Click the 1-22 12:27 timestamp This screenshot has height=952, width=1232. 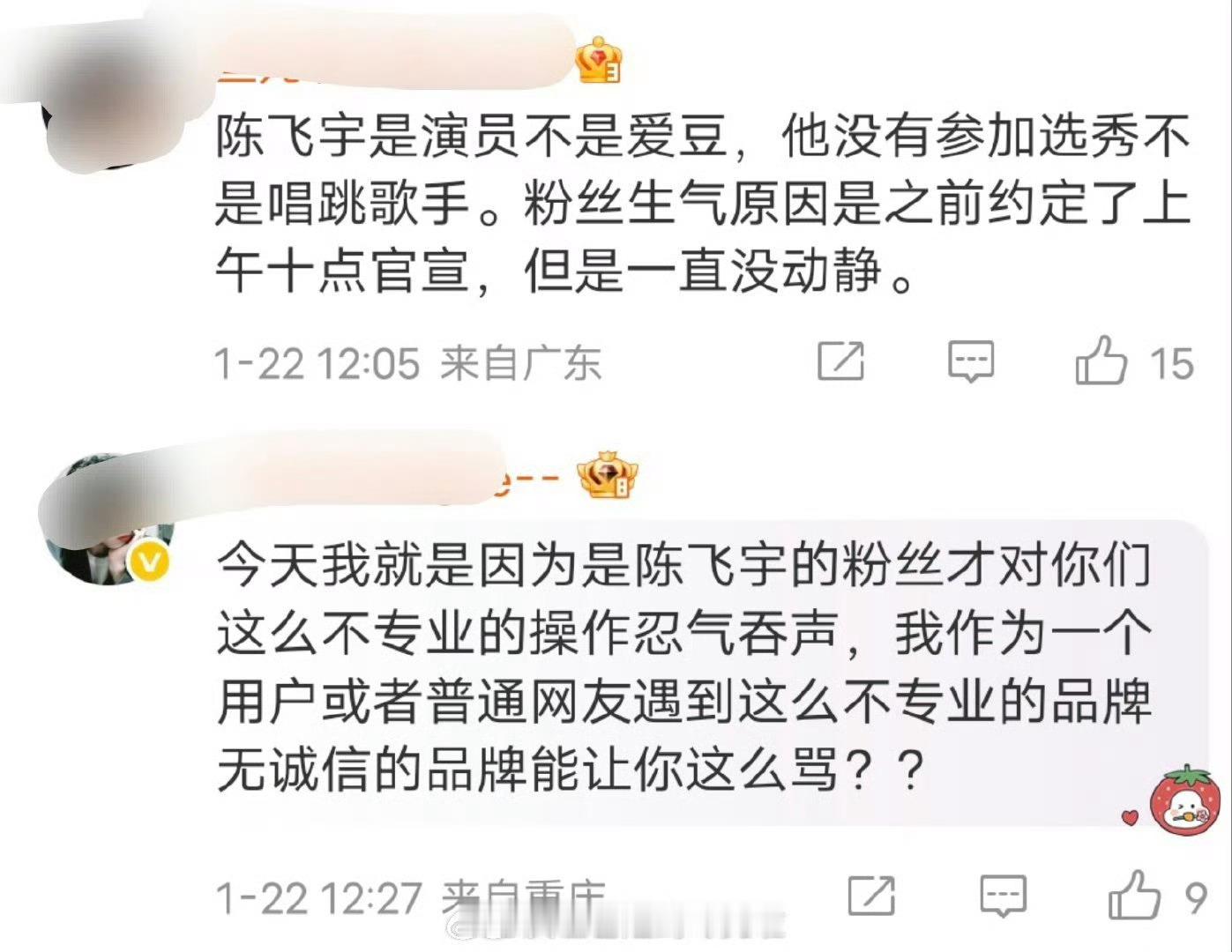(x=318, y=898)
